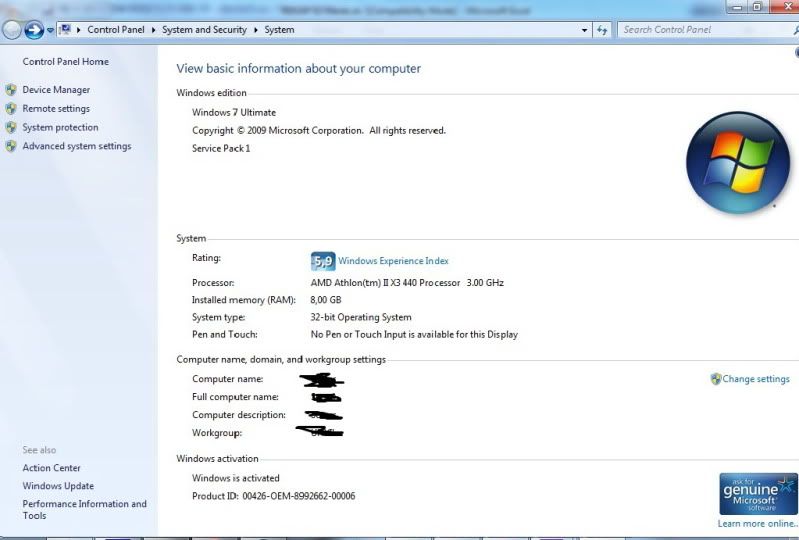This screenshot has width=799, height=540.
Task: Click shield icon beside Advanced system settings
Action: 11,146
